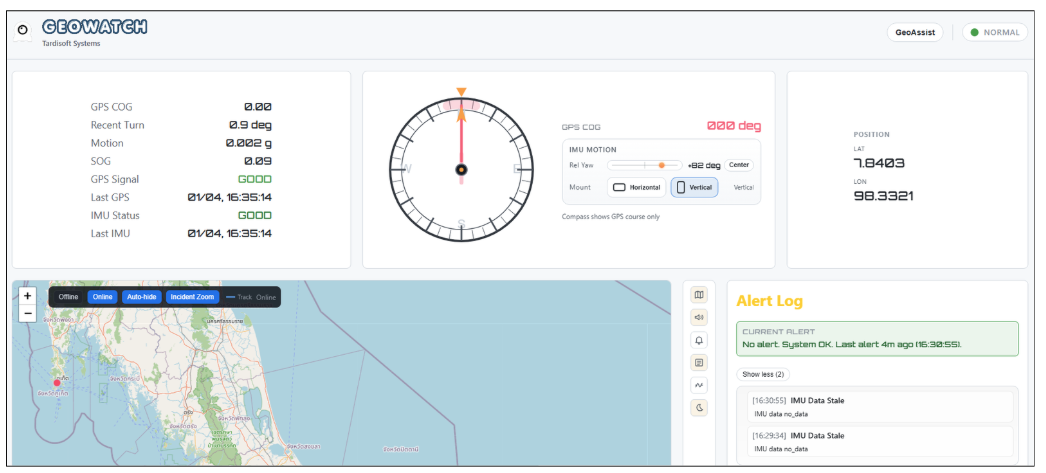The height and width of the screenshot is (473, 1046).
Task: Click 'Compass shows GPS course only' note
Action: click(610, 217)
